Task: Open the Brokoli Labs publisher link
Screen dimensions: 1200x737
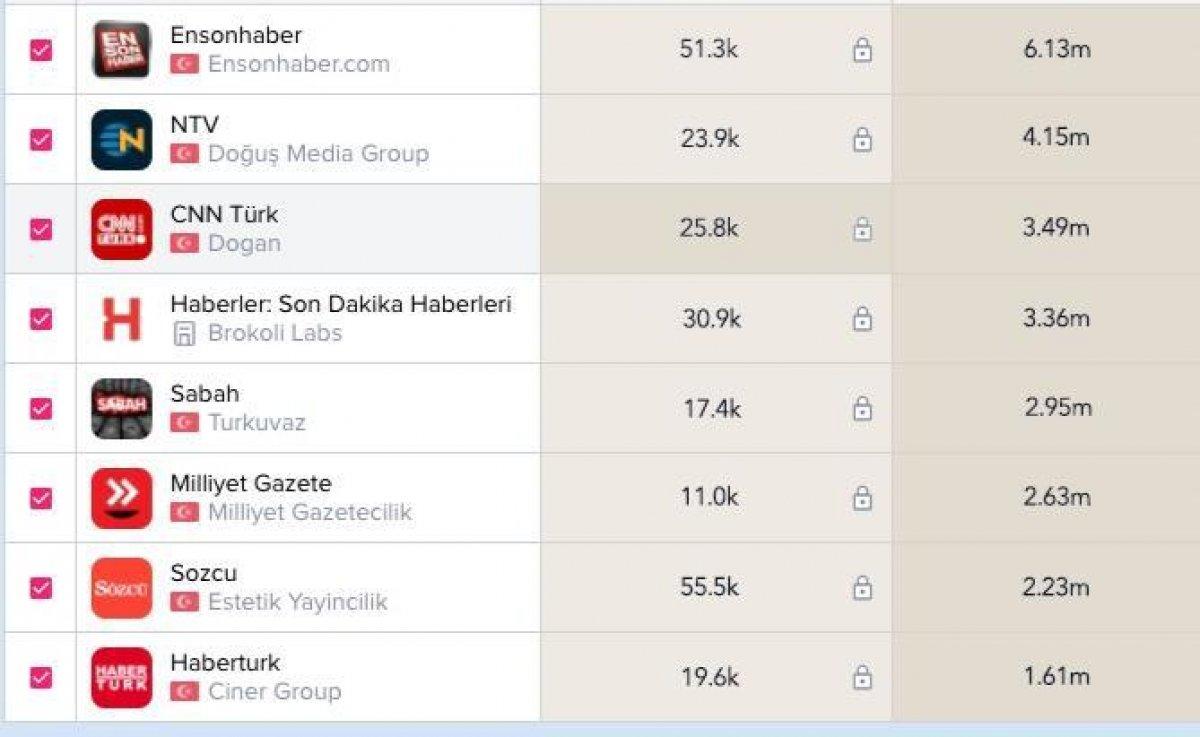Action: coord(274,334)
